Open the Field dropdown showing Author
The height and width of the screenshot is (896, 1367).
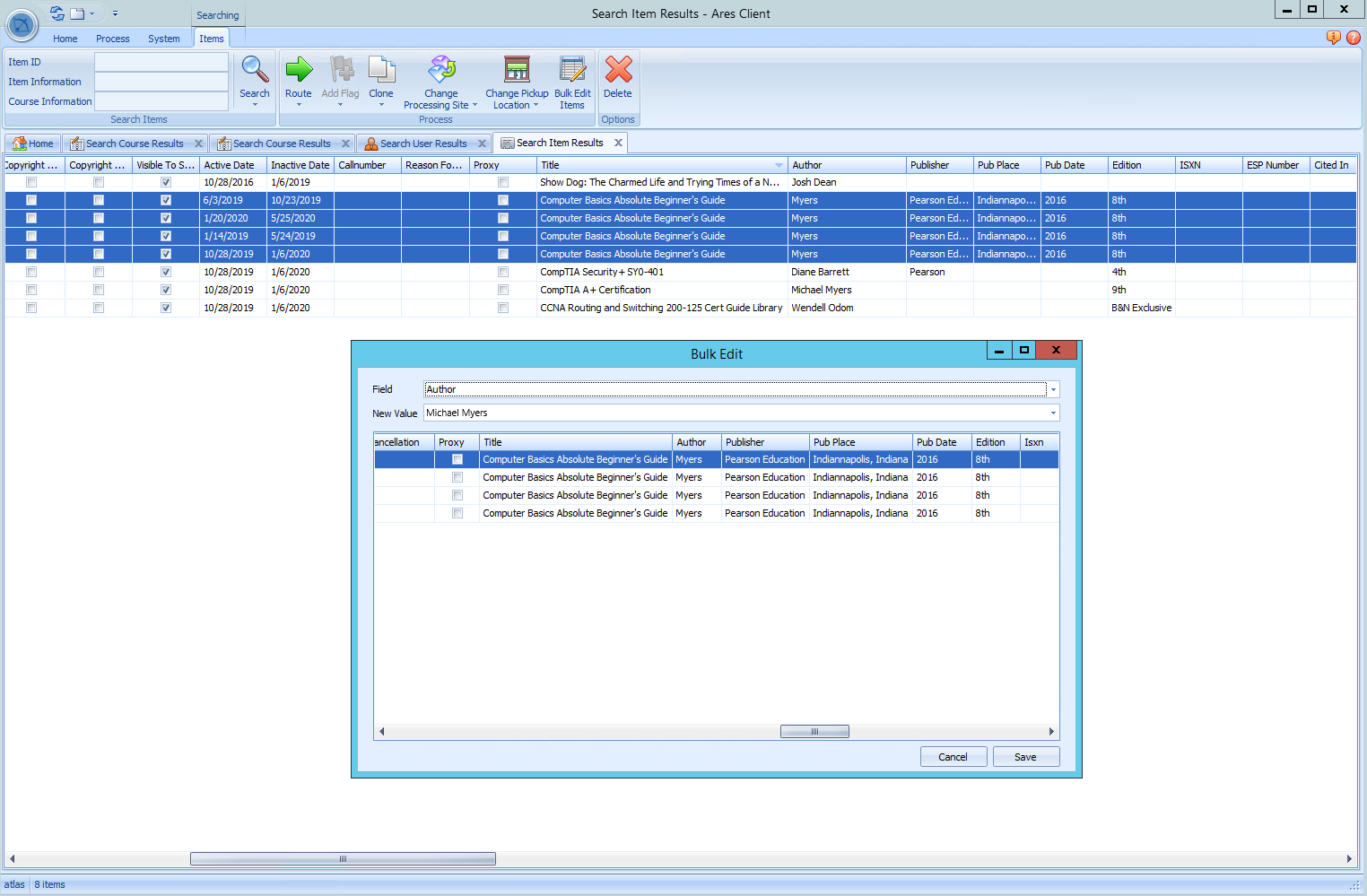pos(1054,389)
